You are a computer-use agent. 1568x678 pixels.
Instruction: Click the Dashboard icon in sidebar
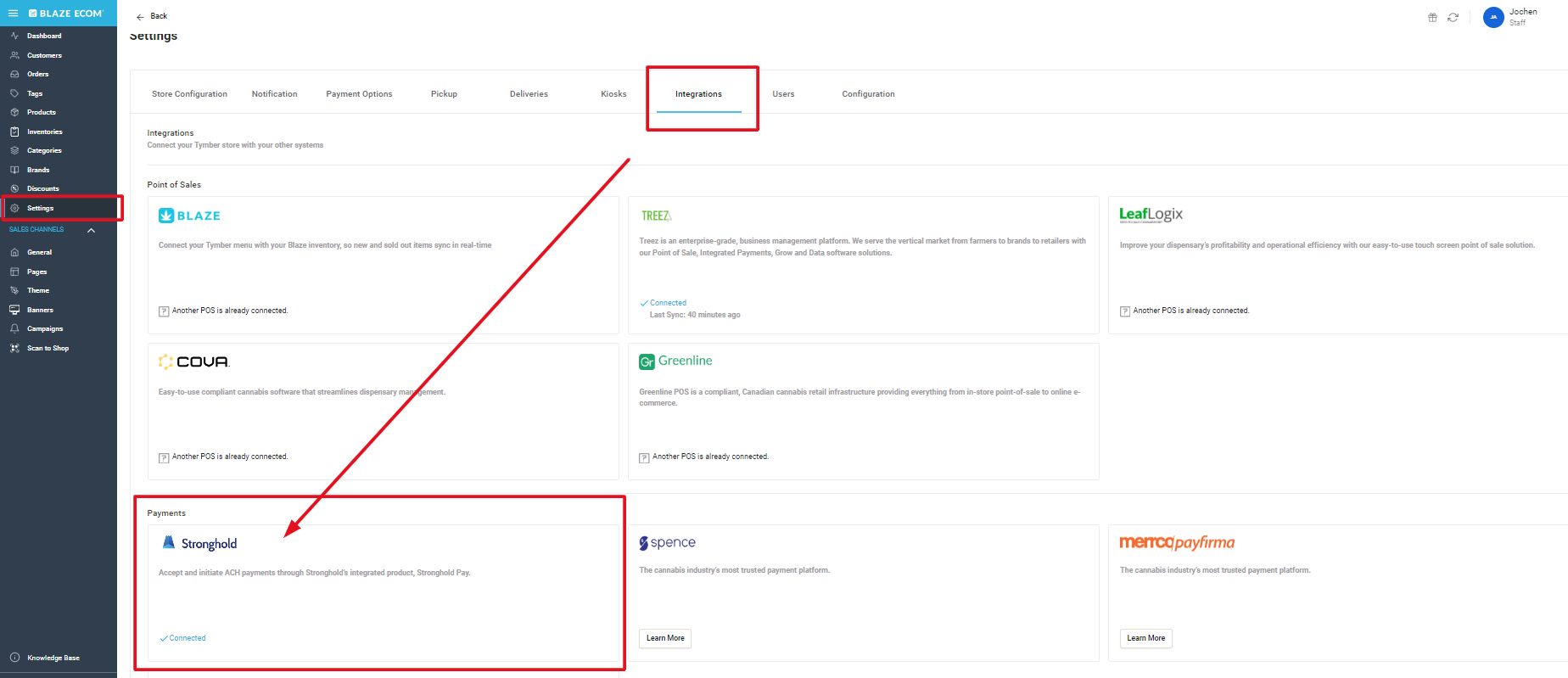click(14, 36)
